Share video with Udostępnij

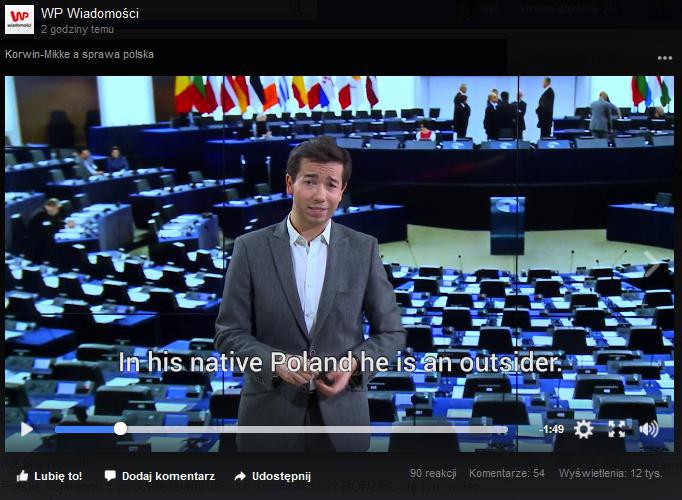point(272,476)
